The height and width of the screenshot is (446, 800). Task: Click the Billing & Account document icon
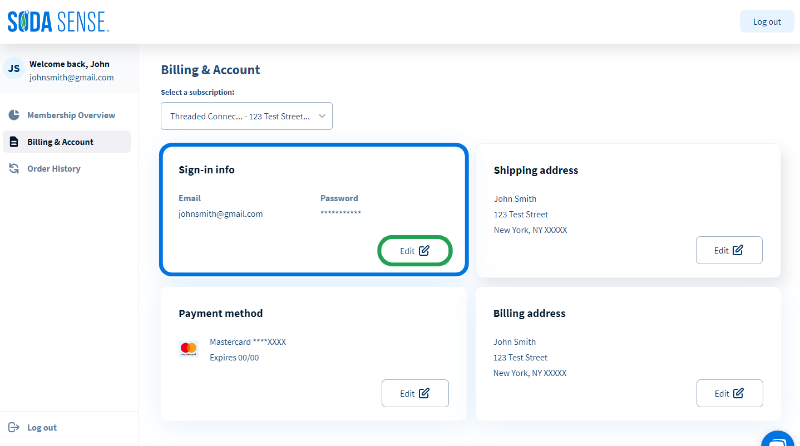[14, 142]
